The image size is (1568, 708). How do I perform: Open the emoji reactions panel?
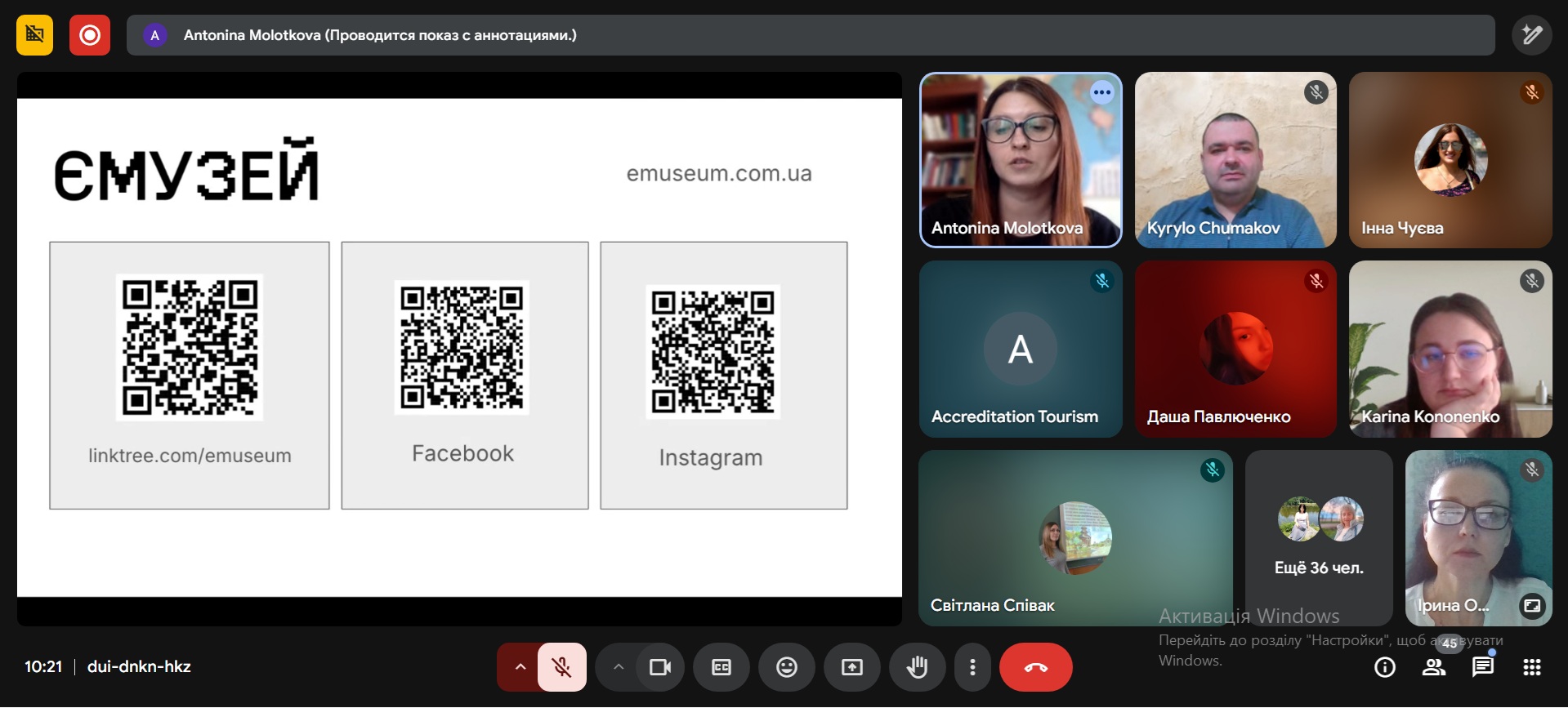tap(787, 667)
